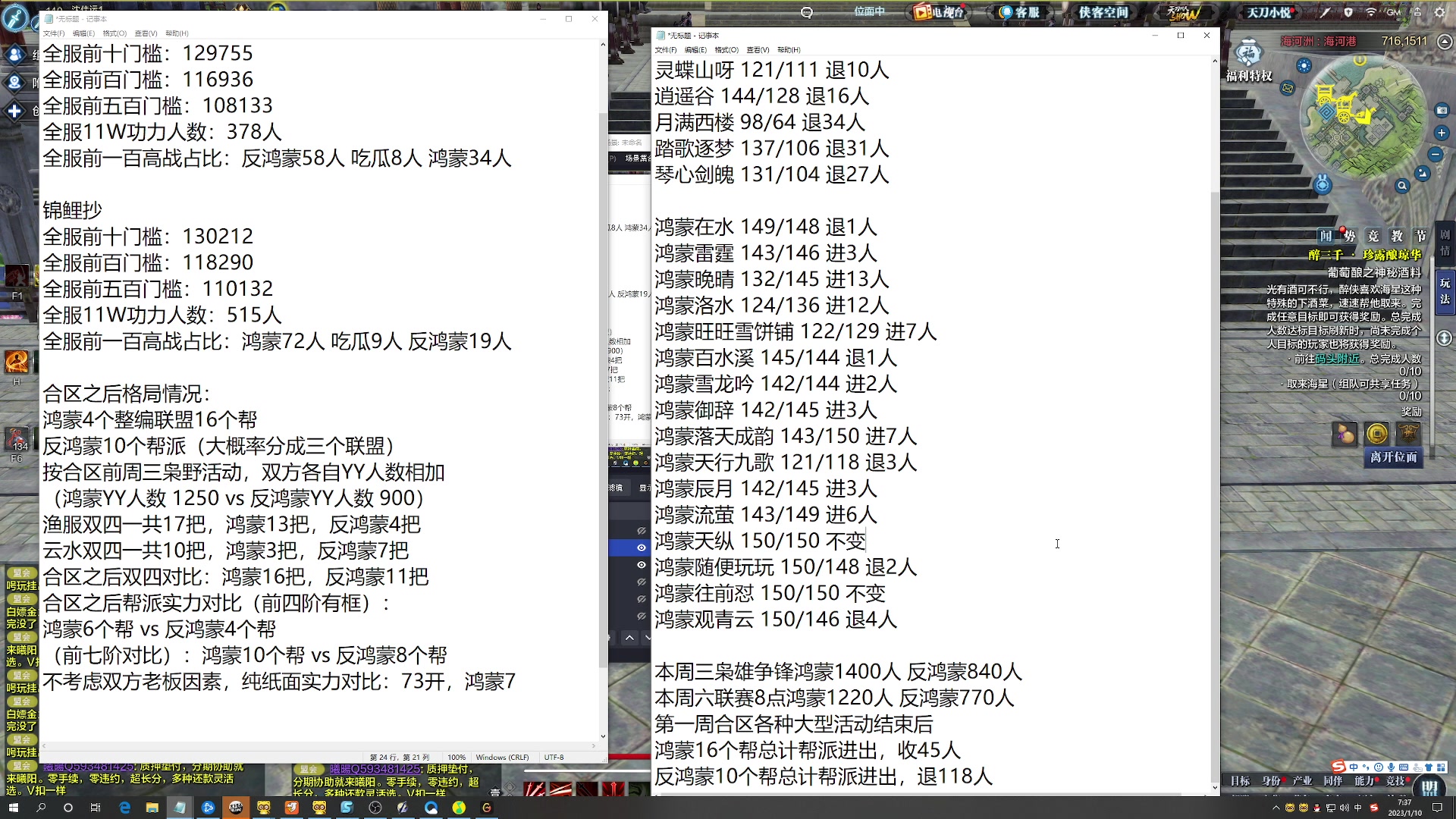Click the 码头附近 quest objective link
This screenshot has height=819, width=1456.
(x=1336, y=357)
